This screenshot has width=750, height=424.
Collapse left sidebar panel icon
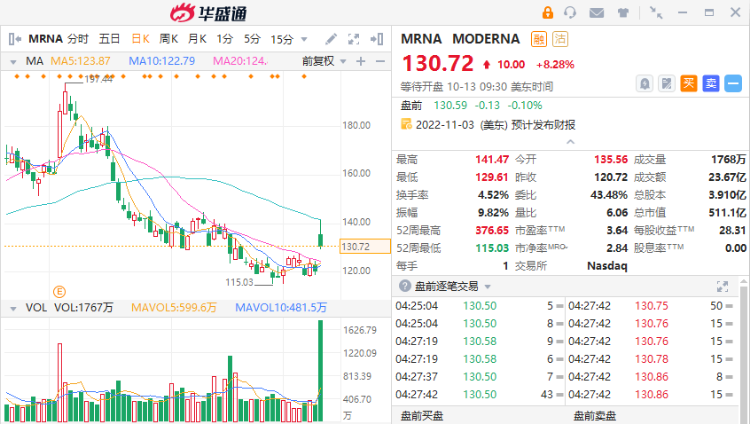(x=15, y=39)
